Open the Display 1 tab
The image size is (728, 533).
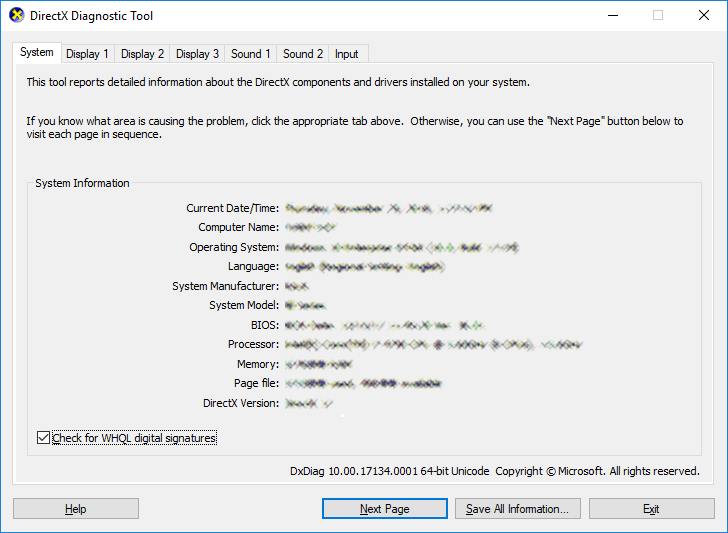coord(87,54)
